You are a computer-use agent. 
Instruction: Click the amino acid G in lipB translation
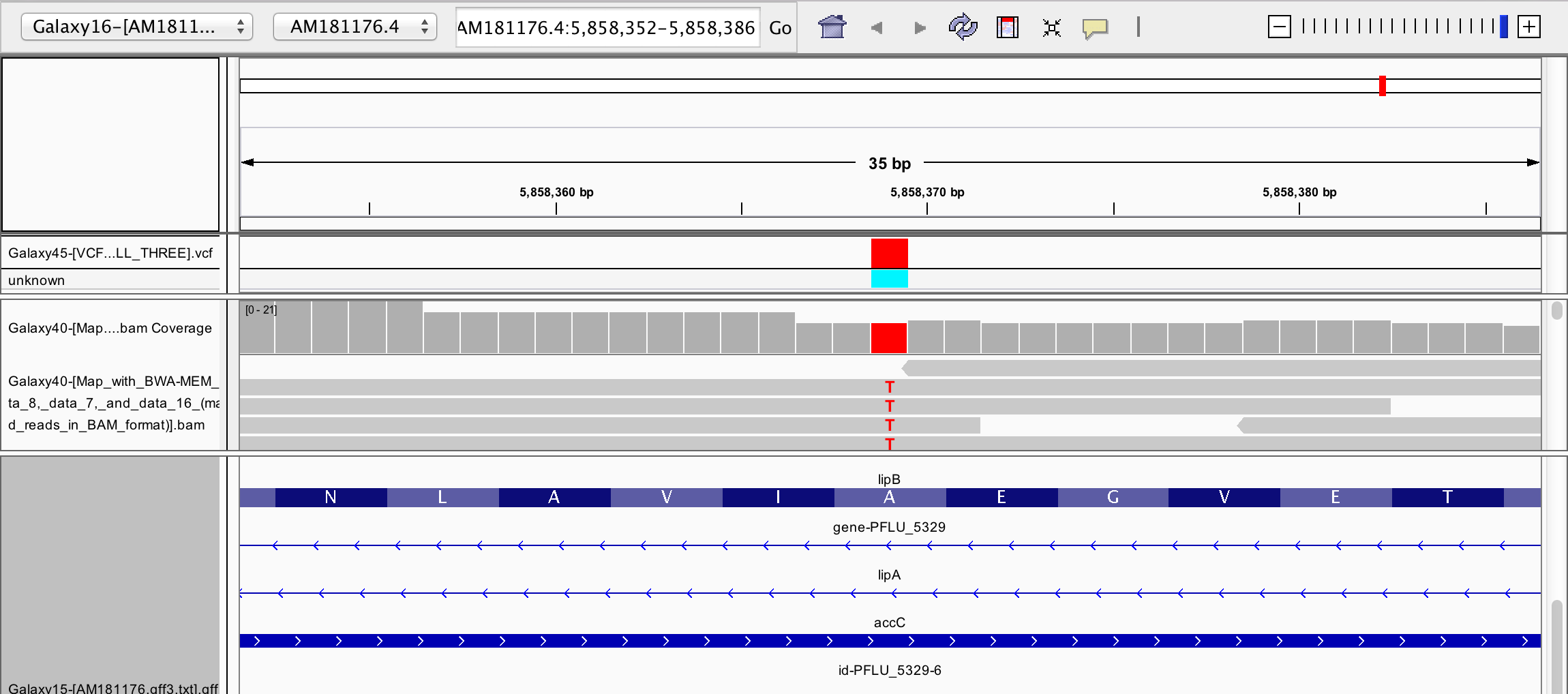tap(1113, 498)
